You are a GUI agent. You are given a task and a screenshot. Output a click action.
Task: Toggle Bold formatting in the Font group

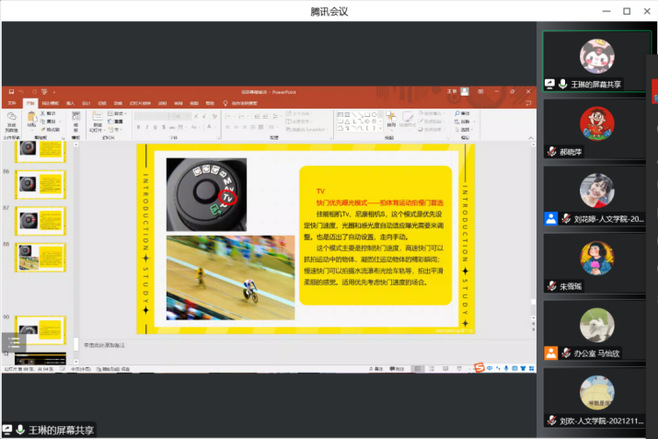pos(139,127)
